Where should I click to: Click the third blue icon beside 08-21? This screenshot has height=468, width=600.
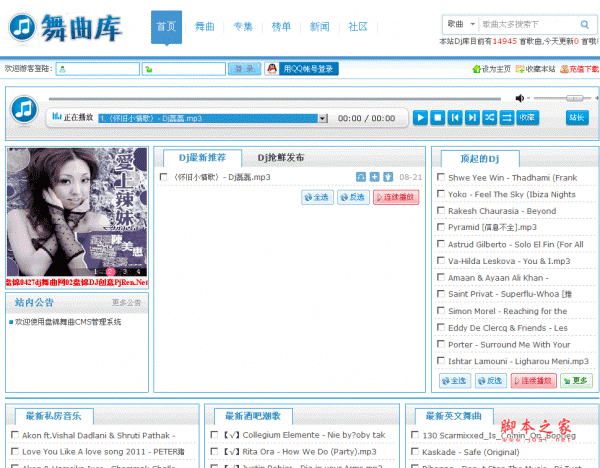tap(388, 177)
